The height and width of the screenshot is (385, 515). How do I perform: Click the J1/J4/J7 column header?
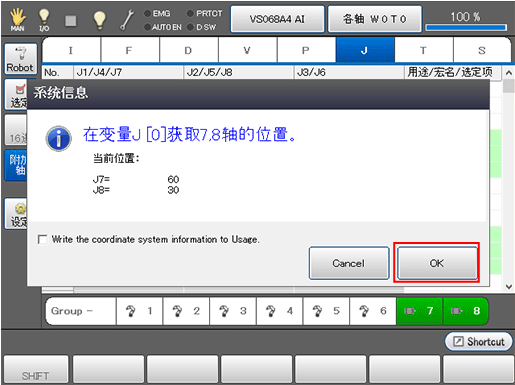[128, 72]
